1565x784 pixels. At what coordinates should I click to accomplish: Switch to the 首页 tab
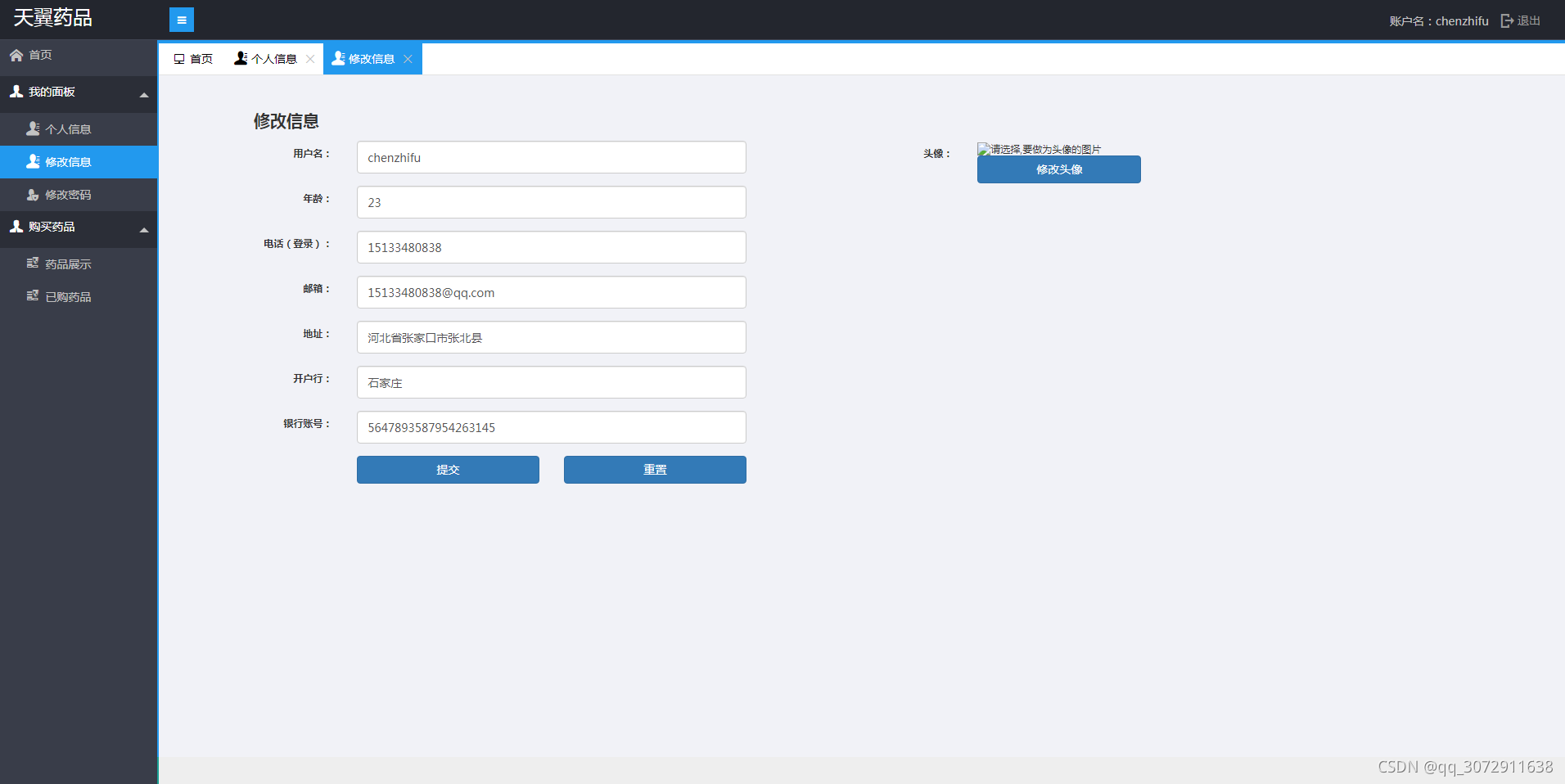(193, 59)
